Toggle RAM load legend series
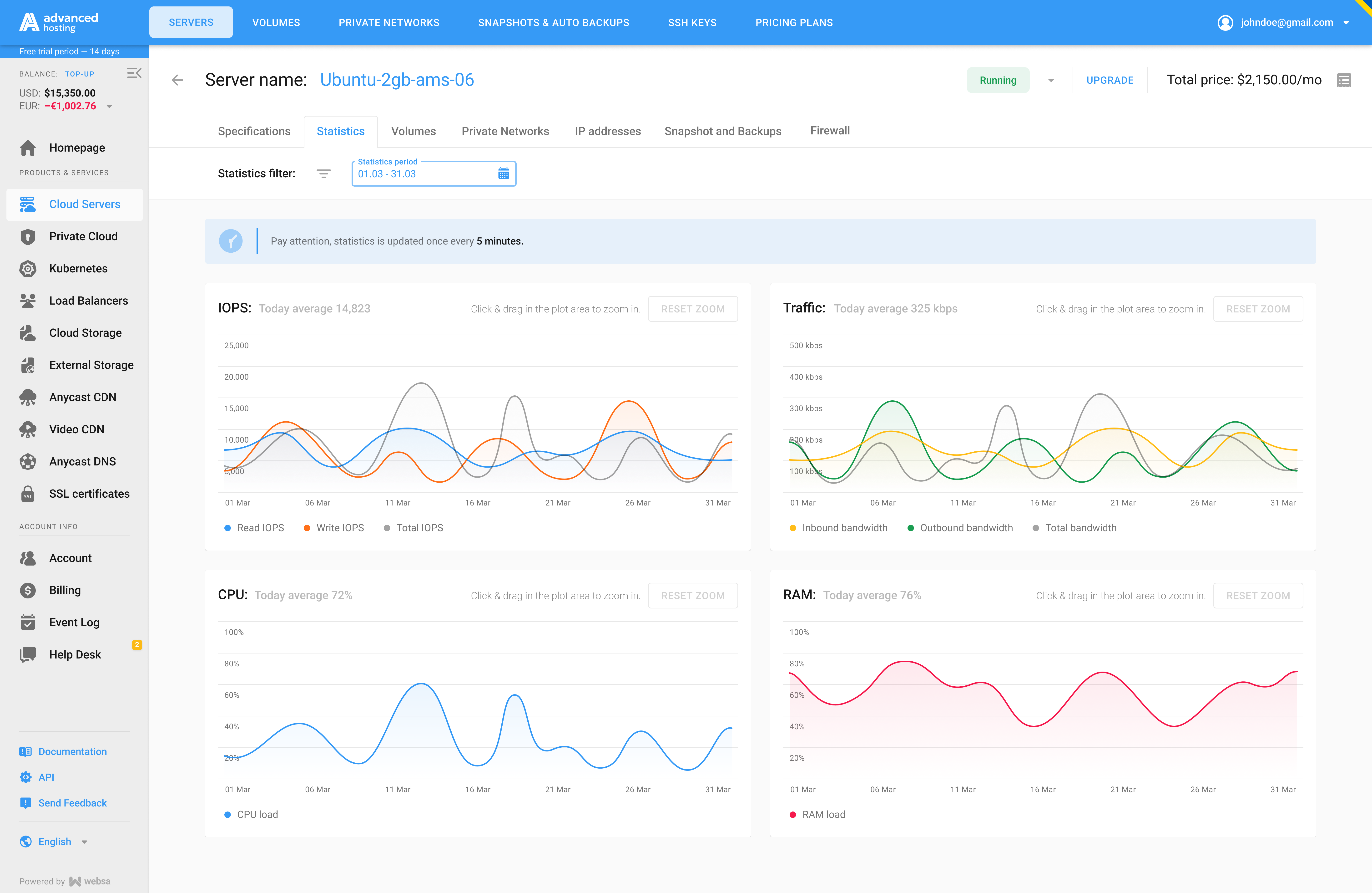Viewport: 1372px width, 893px height. [x=817, y=815]
